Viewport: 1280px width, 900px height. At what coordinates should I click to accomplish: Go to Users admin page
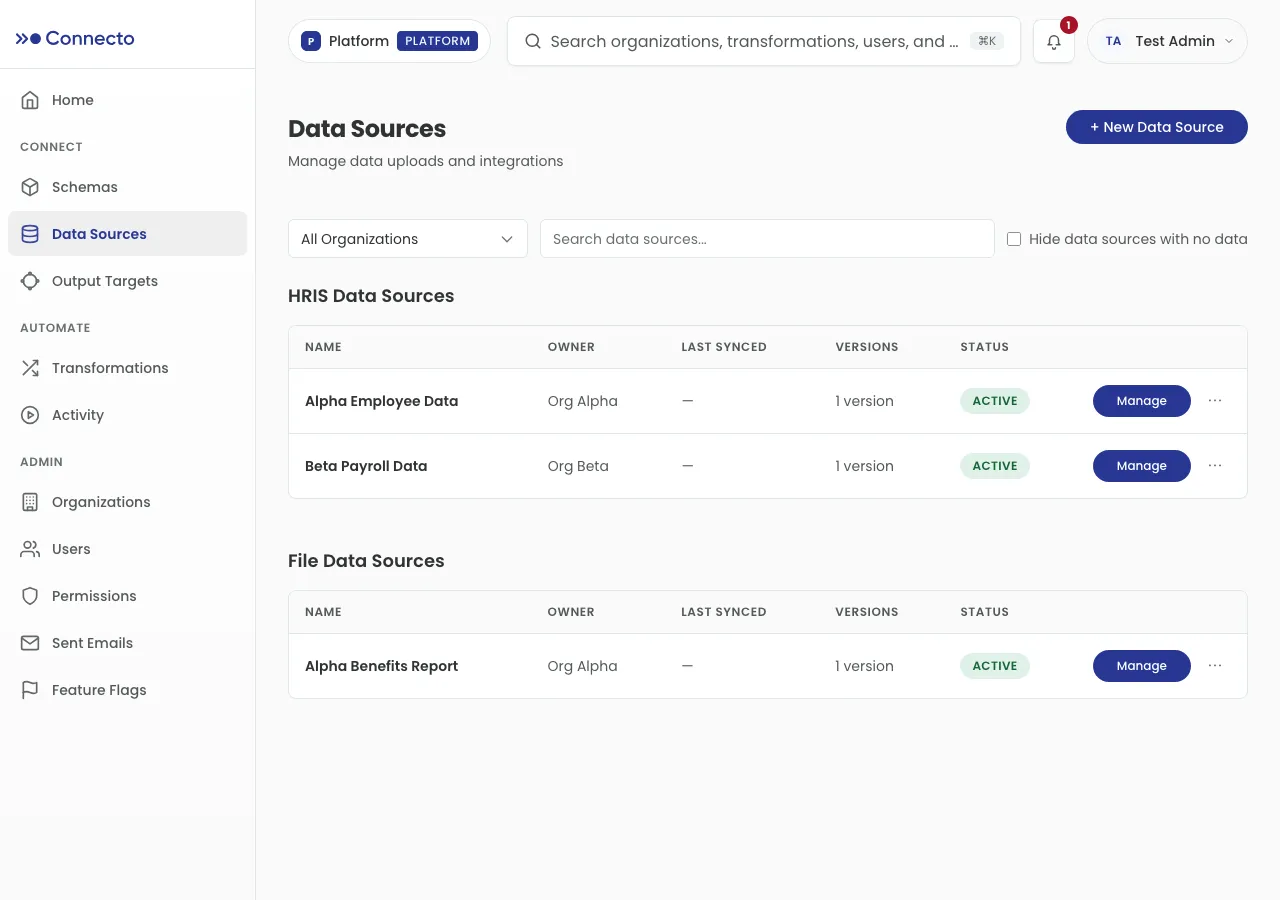coord(127,549)
